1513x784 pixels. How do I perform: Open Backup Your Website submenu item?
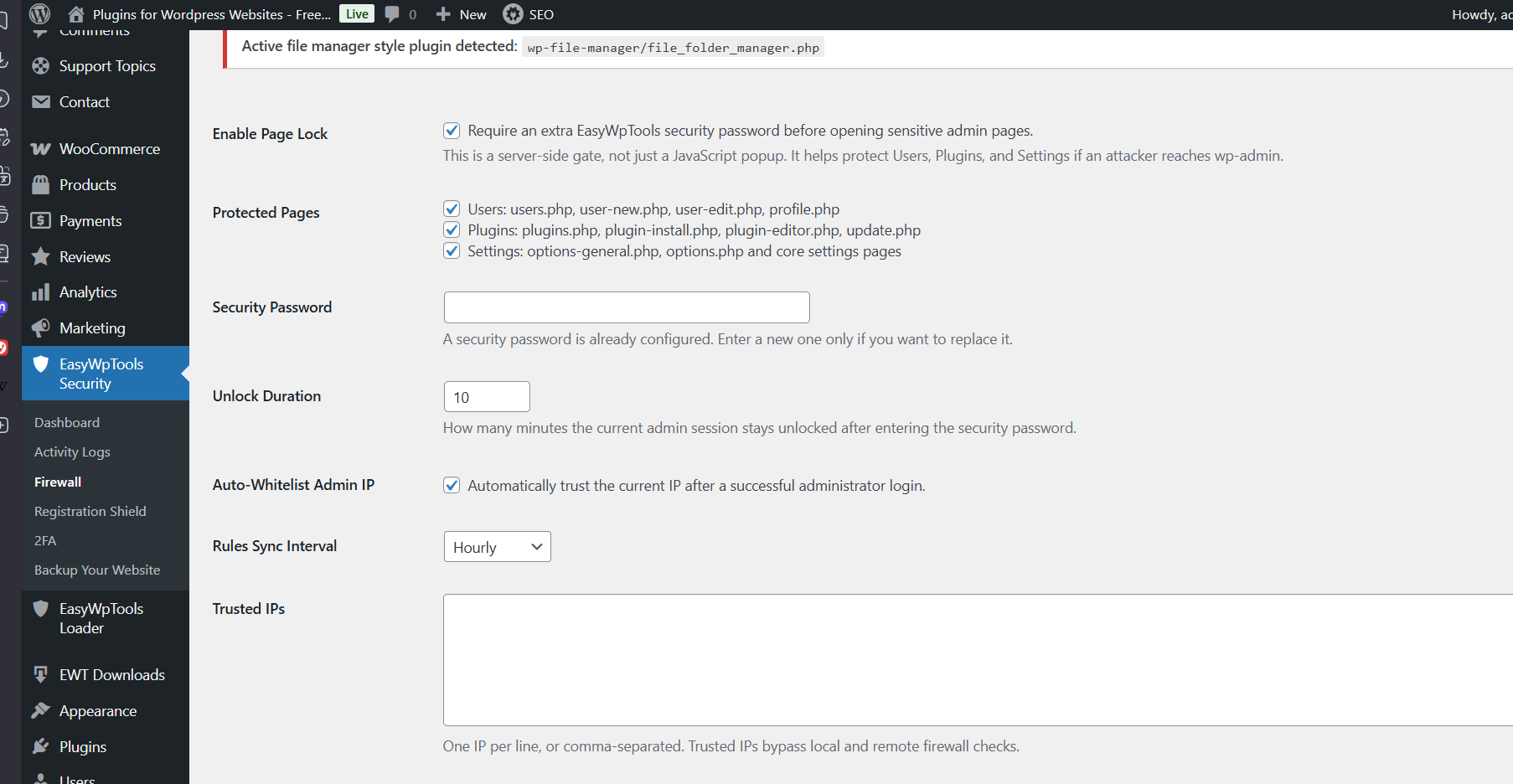tap(97, 570)
